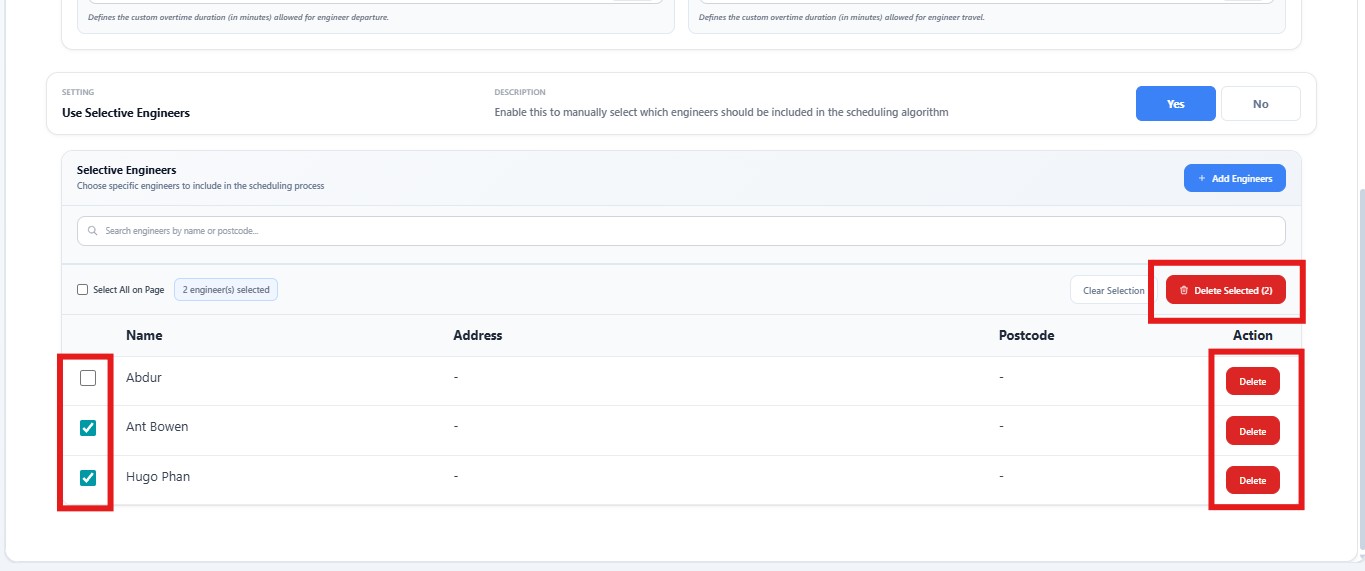Check the checkbox for Abdur

(88, 378)
